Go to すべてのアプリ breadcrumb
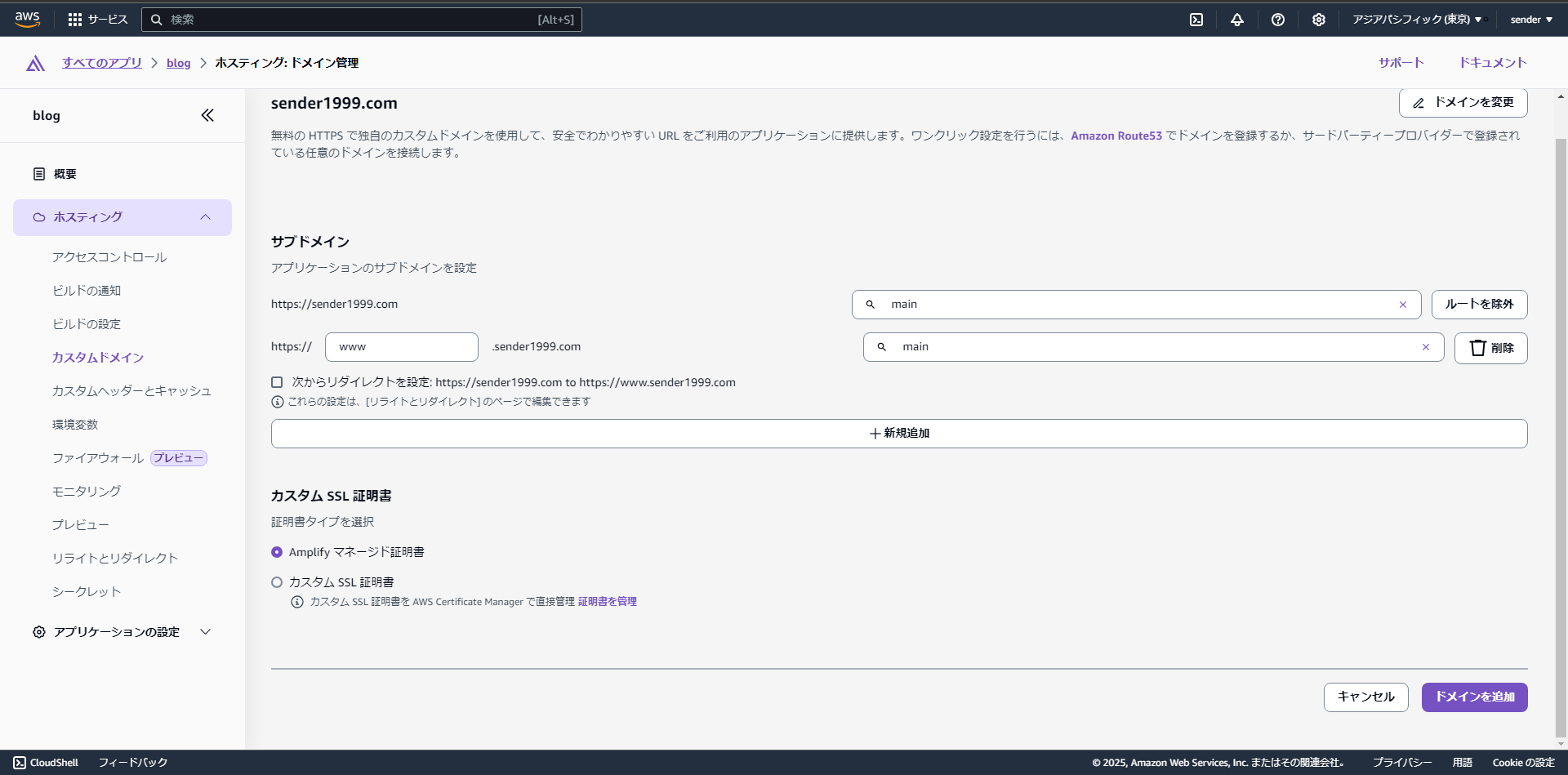Screen dimensions: 1568x775 [x=102, y=63]
